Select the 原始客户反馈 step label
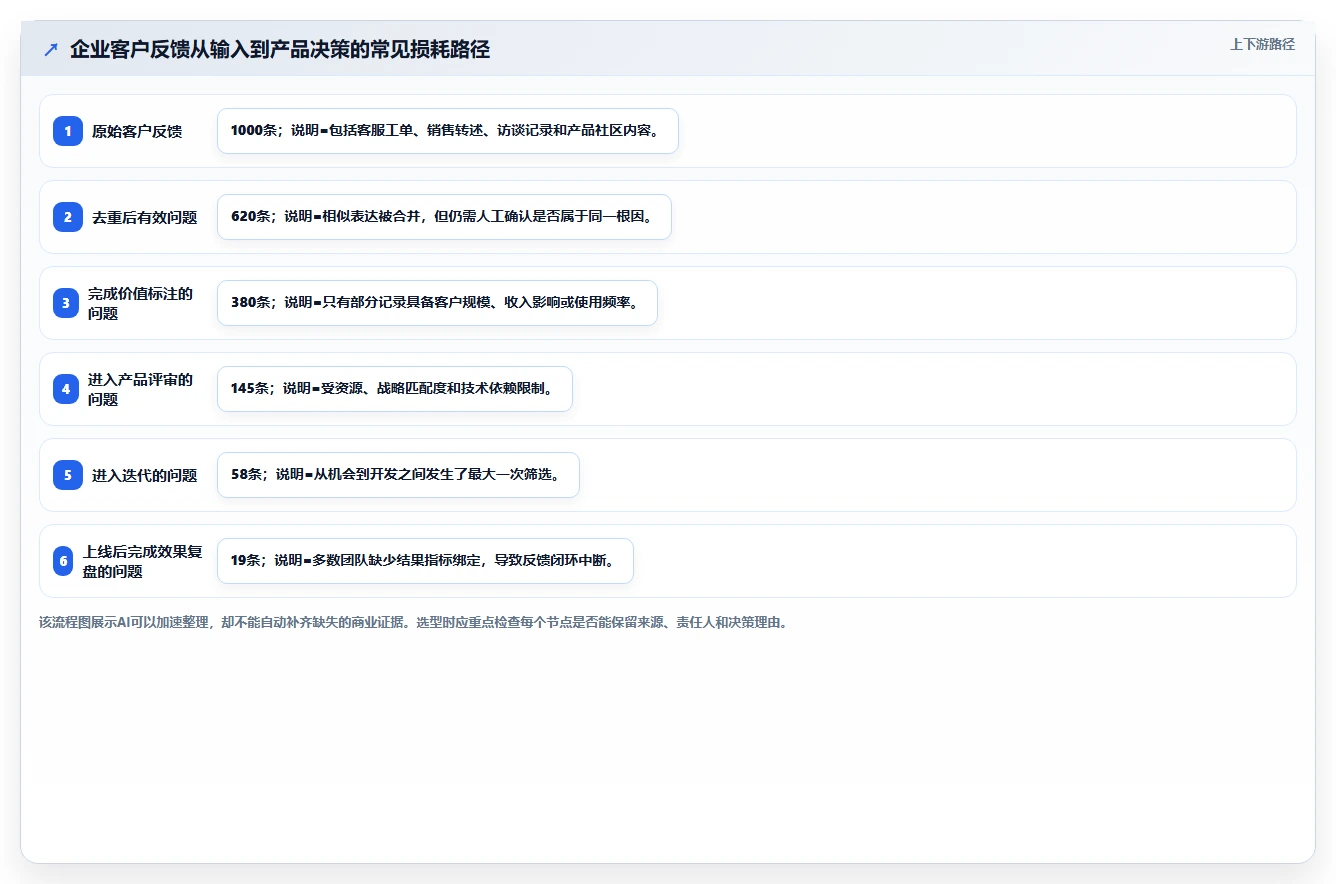Viewport: 1336px width, 884px height. point(137,131)
